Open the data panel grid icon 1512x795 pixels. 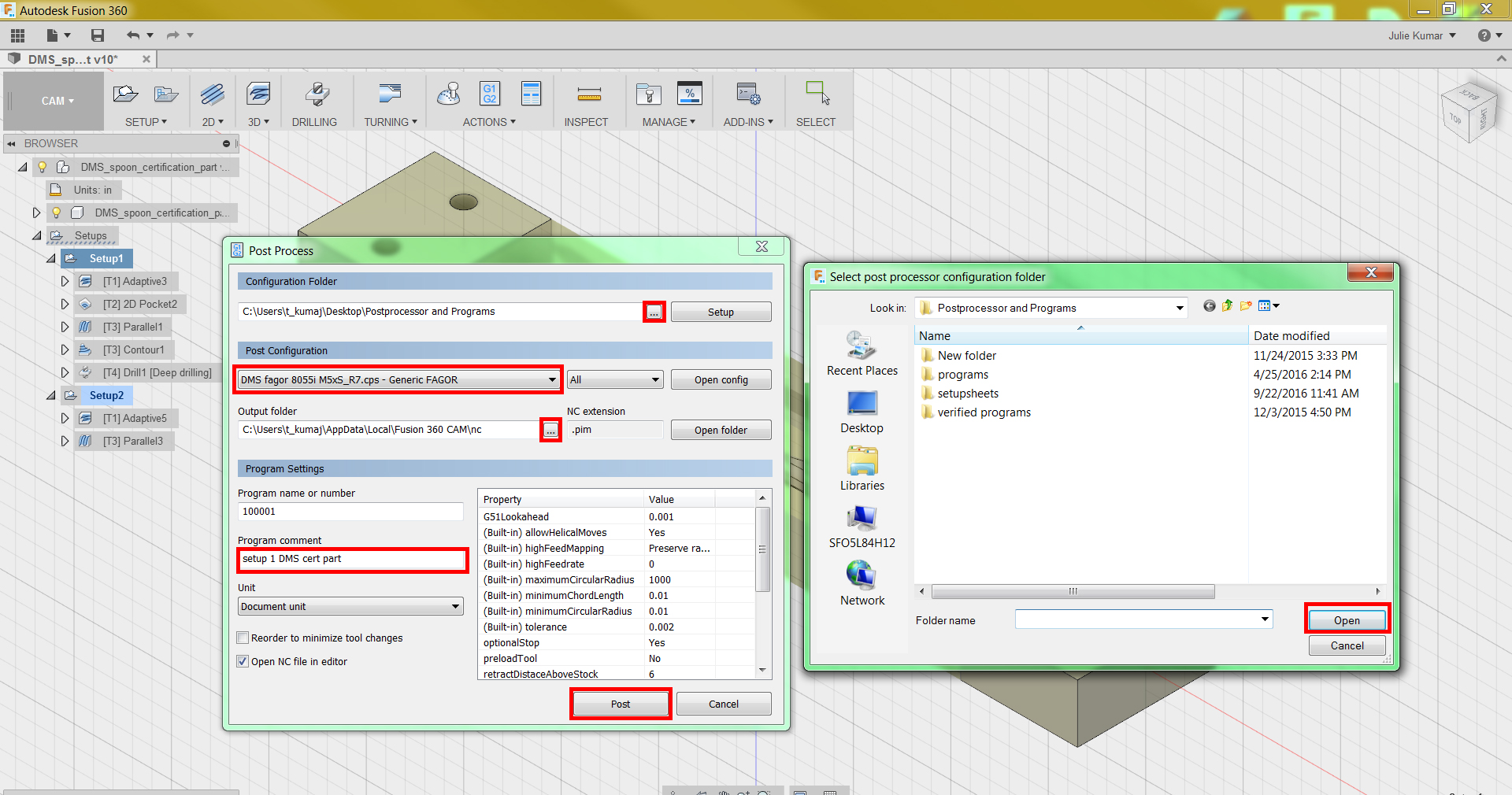(x=17, y=35)
